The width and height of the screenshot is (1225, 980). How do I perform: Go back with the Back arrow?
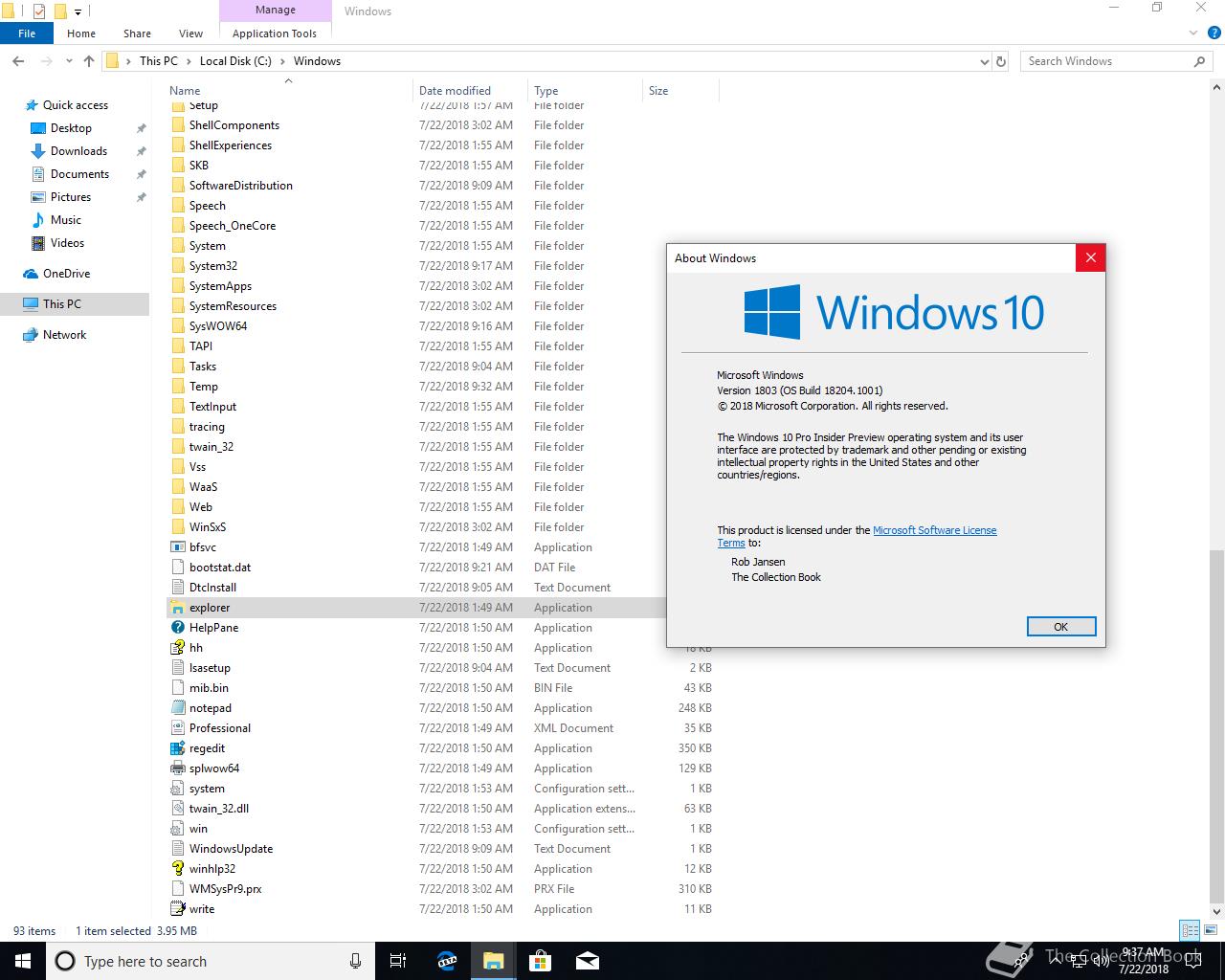tap(18, 61)
